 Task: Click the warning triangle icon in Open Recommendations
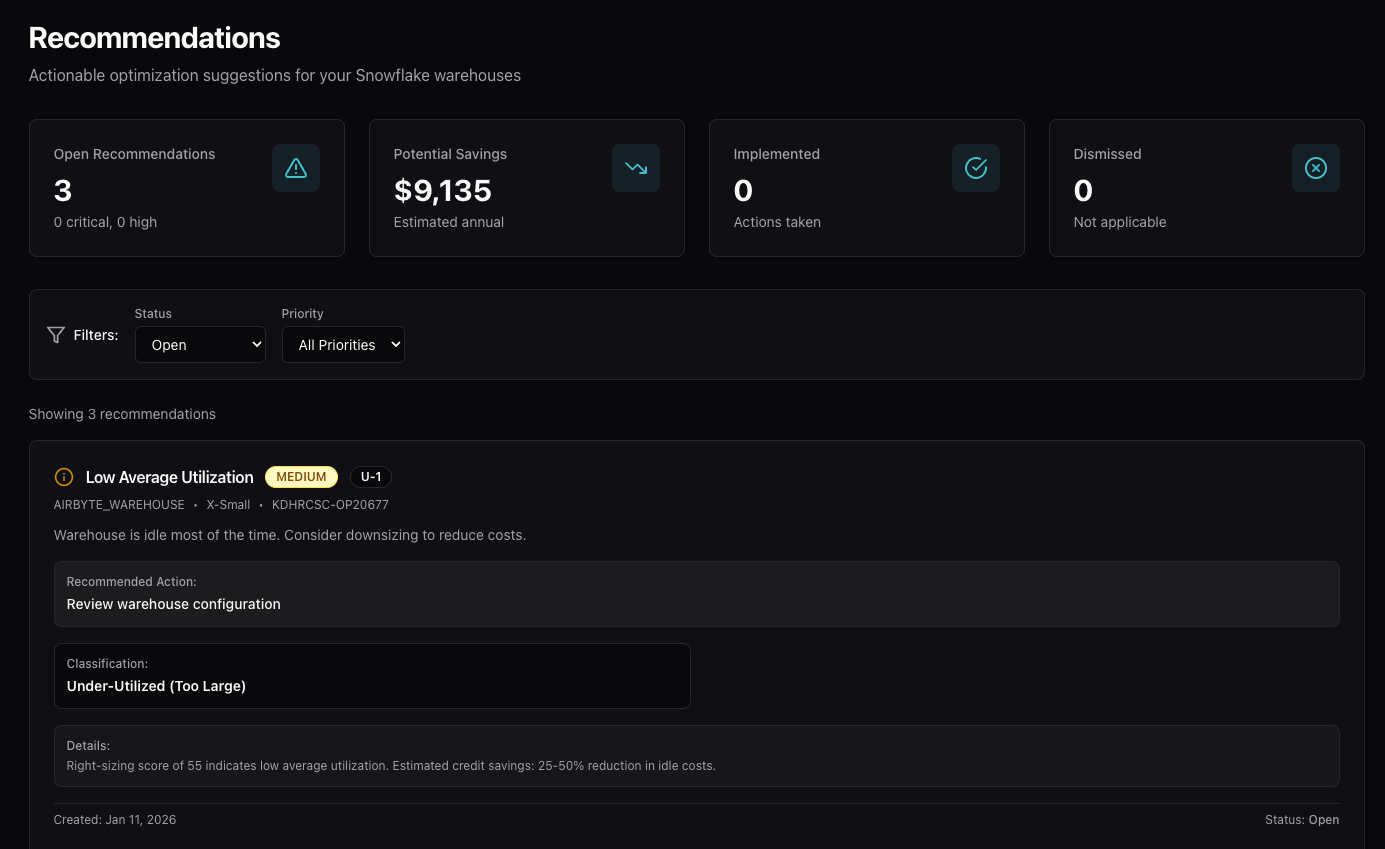[296, 168]
